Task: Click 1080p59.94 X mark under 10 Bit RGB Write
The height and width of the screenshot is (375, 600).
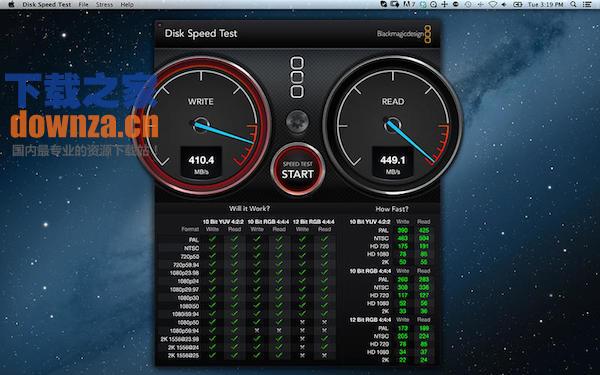Action: point(257,330)
